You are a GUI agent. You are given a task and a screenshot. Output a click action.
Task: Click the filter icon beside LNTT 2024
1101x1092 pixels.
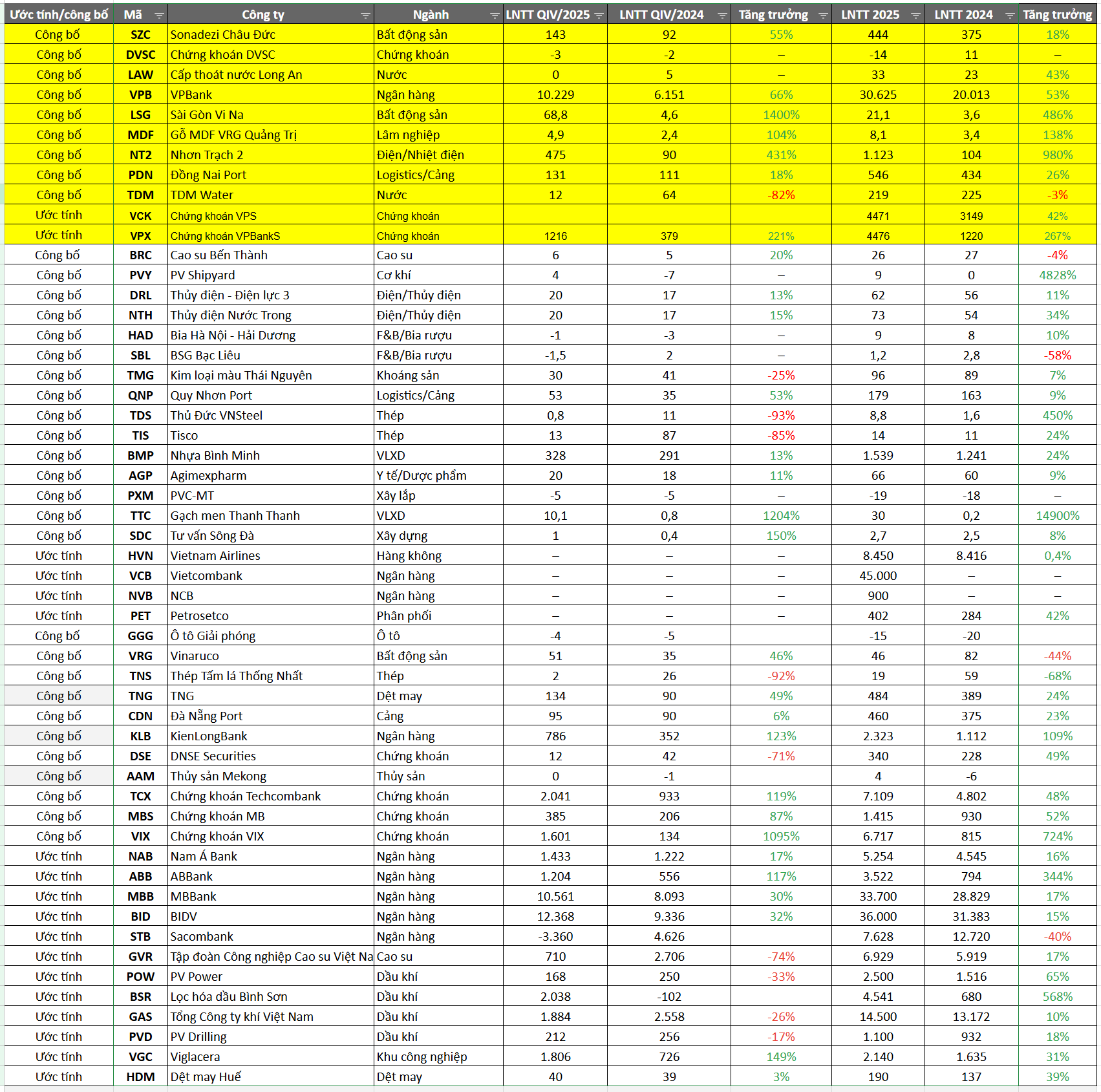[1010, 16]
